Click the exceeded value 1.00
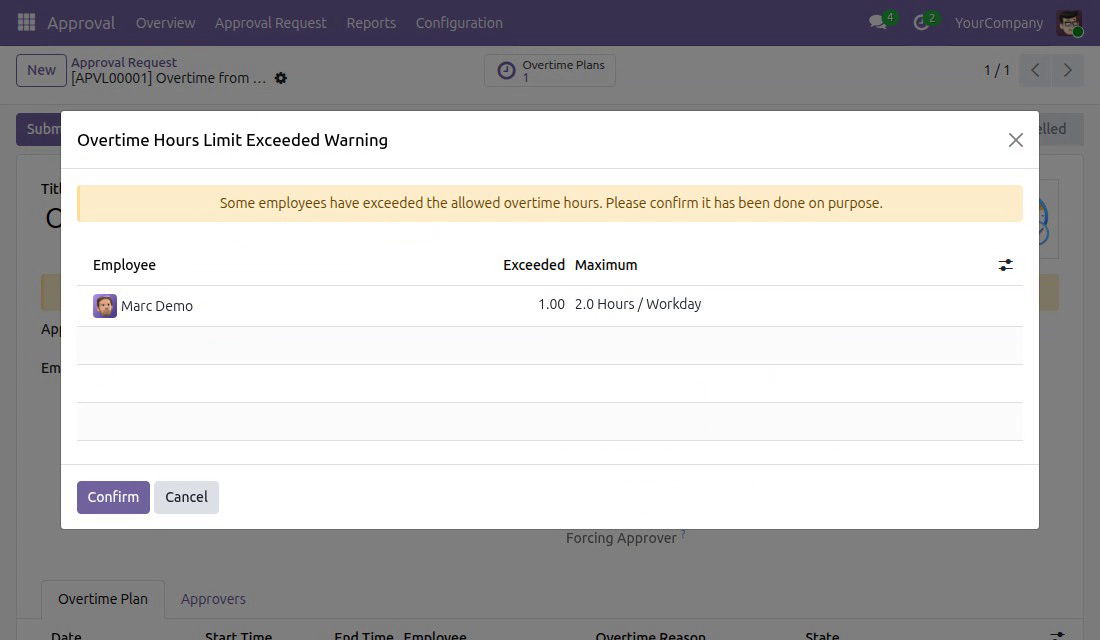1100x640 pixels. click(x=551, y=304)
